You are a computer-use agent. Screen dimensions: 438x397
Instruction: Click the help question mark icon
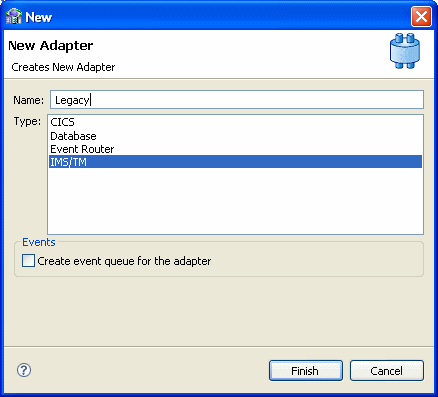[24, 370]
